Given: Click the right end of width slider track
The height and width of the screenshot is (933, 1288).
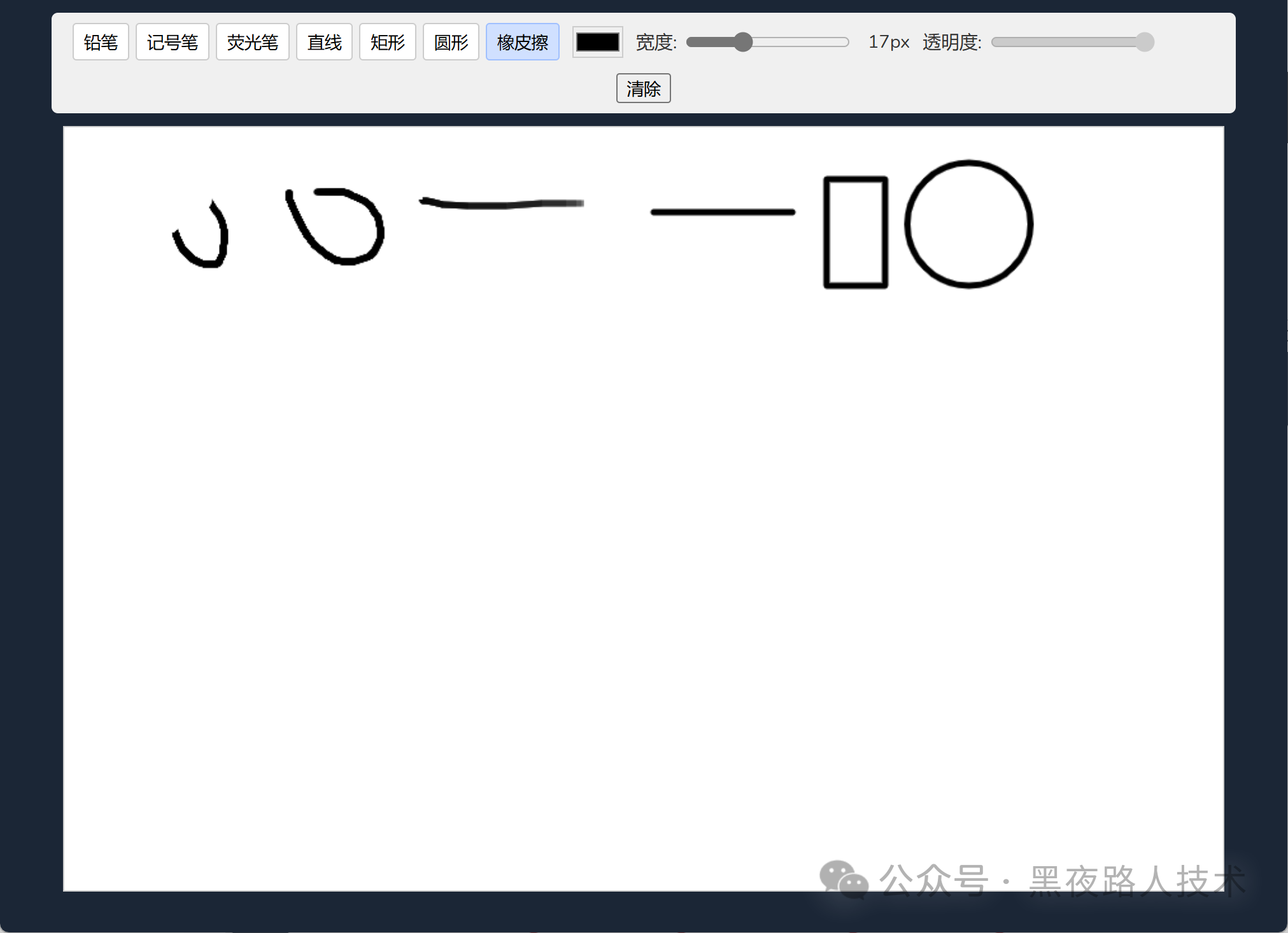Looking at the screenshot, I should pos(844,42).
